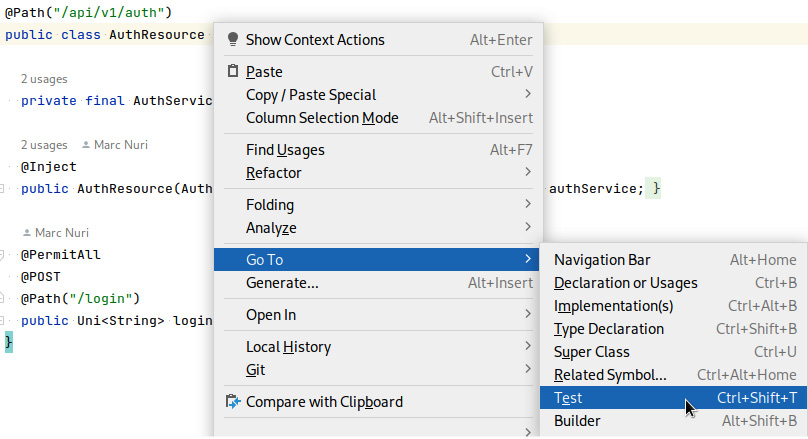Image resolution: width=808 pixels, height=439 pixels.
Task: Expand the Open In submenu arrow
Action: point(528,313)
